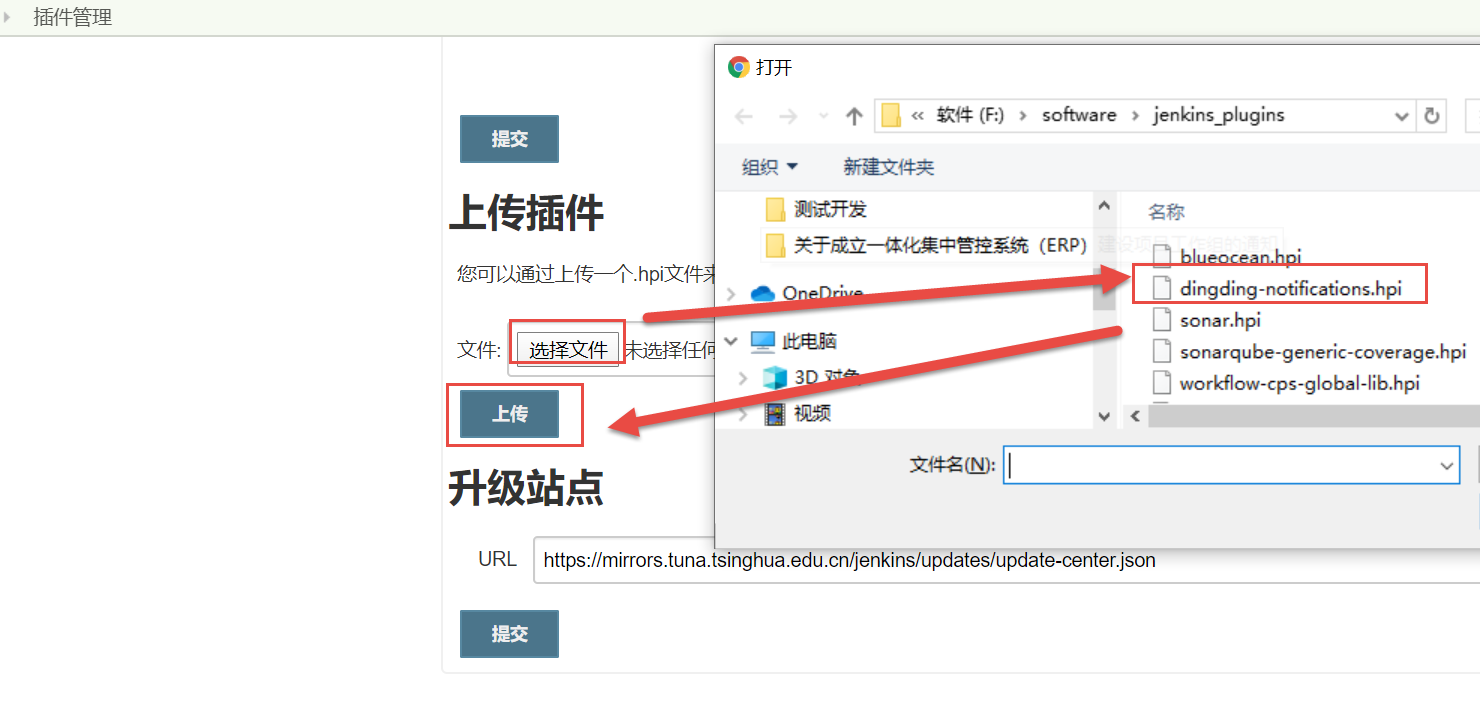Select the blueocean.hpi file
This screenshot has width=1480, height=713.
1240,257
